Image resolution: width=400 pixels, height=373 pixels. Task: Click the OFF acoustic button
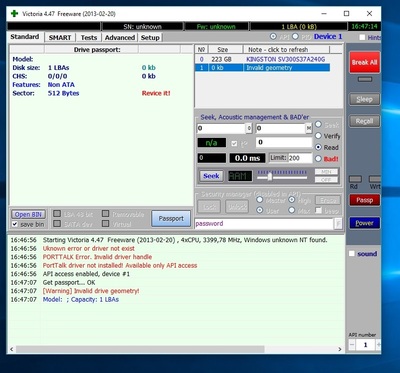pos(326,180)
